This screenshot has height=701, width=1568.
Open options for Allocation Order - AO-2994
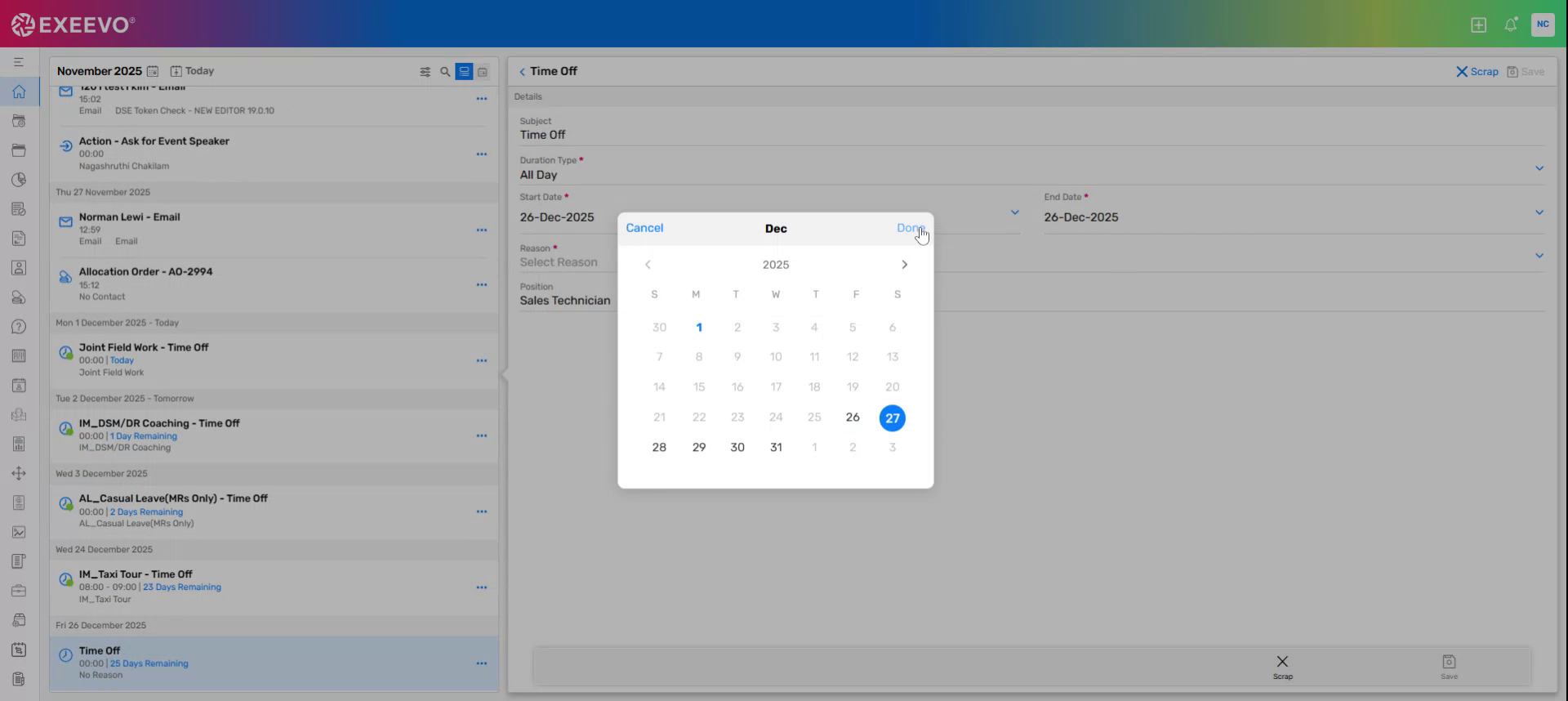(481, 285)
